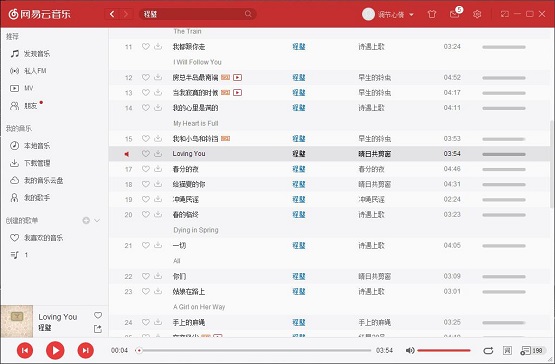Open settings with the gear icon
The width and height of the screenshot is (555, 364).
[477, 14]
